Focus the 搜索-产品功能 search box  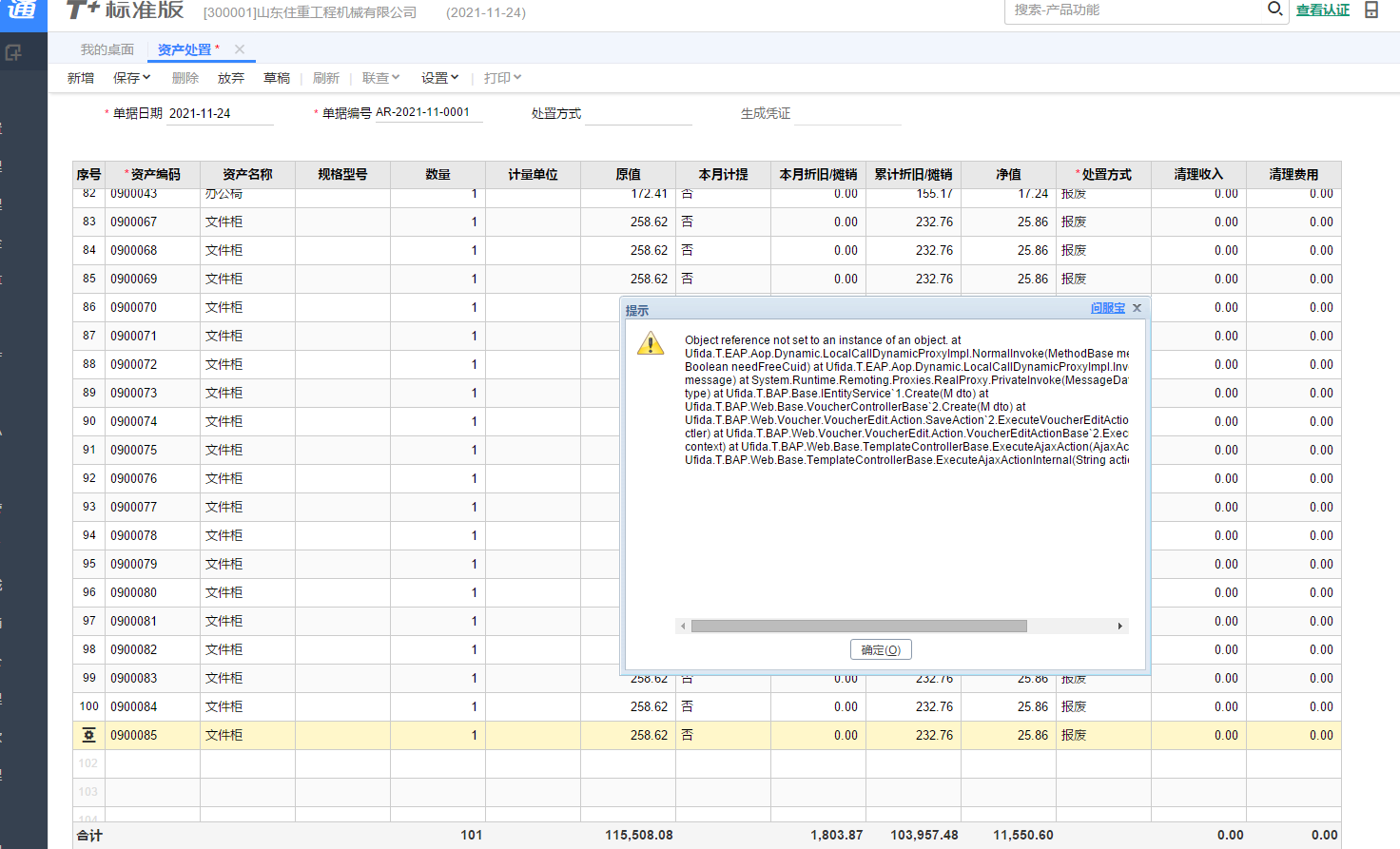pyautogui.click(x=1135, y=10)
